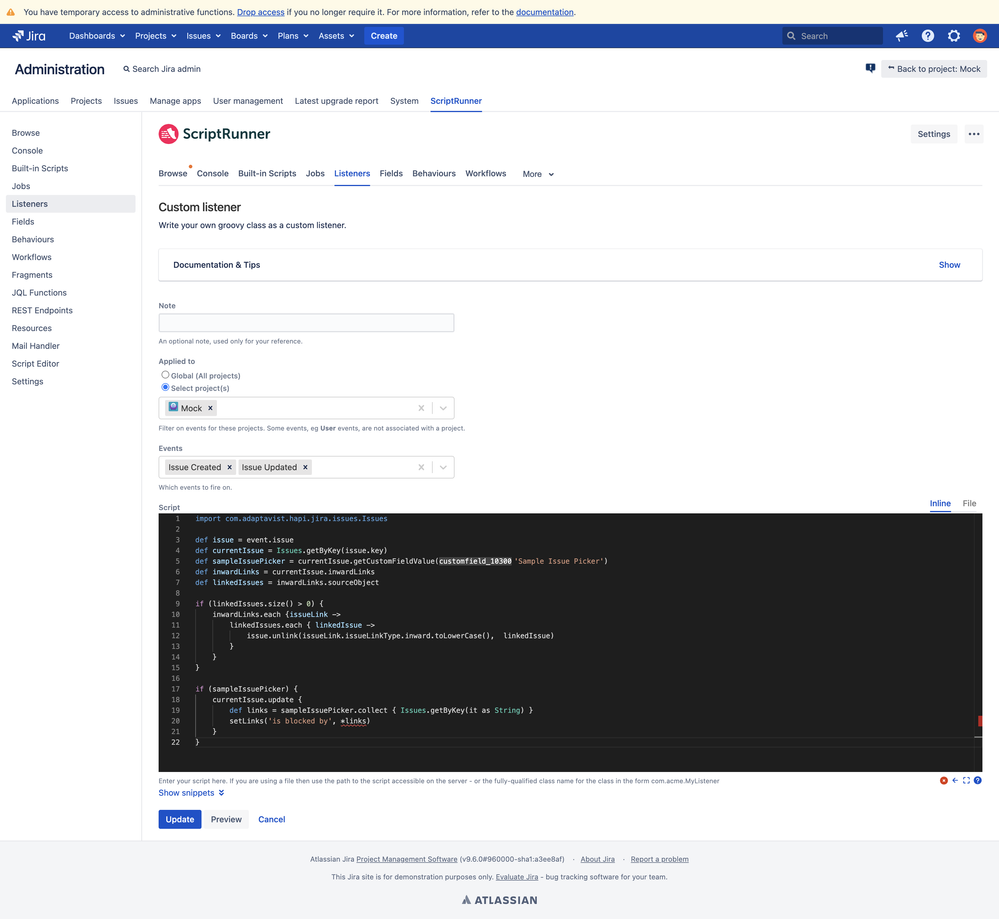This screenshot has width=999, height=919.
Task: Select the Inline script tab
Action: [940, 503]
